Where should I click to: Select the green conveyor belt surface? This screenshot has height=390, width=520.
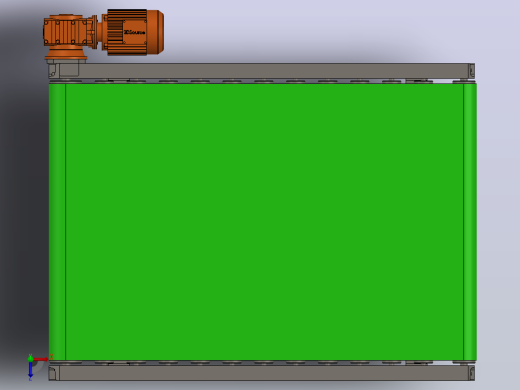(x=264, y=222)
